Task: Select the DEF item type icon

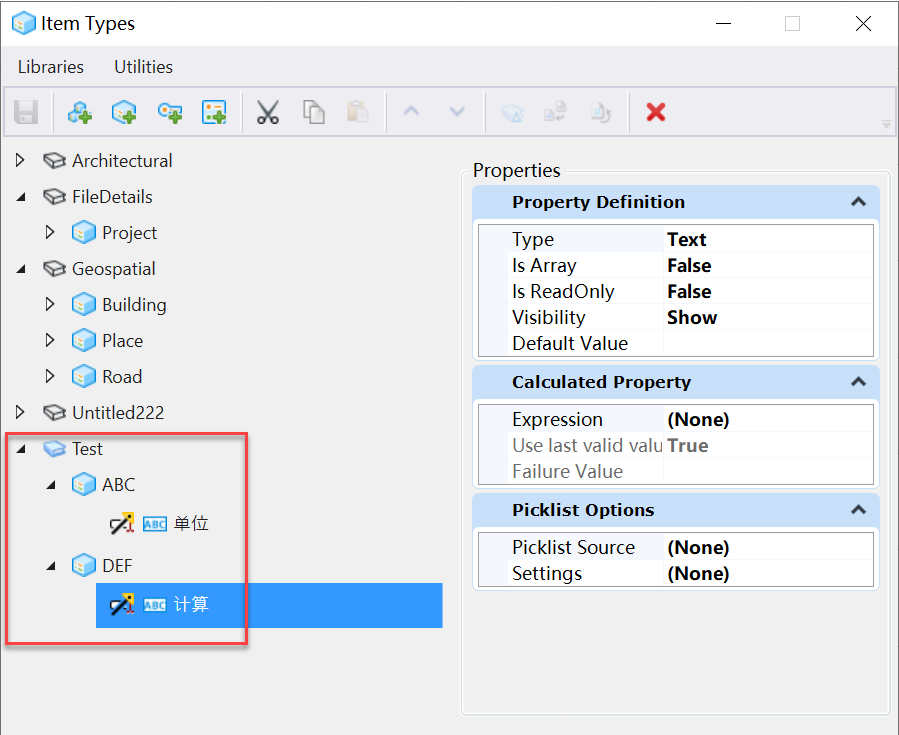Action: [x=84, y=566]
